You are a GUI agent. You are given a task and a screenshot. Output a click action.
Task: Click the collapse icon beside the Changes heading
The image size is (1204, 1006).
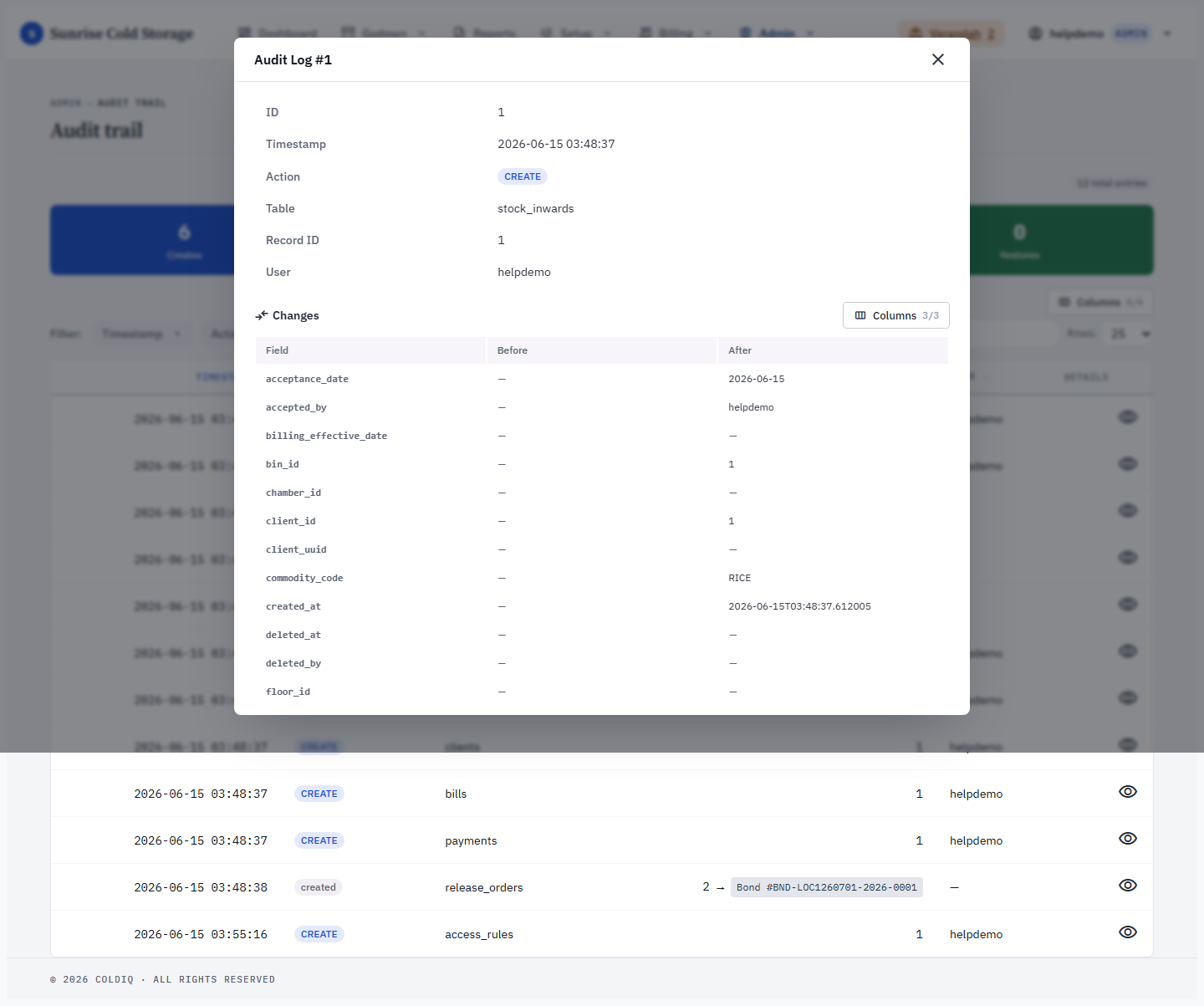coord(262,315)
